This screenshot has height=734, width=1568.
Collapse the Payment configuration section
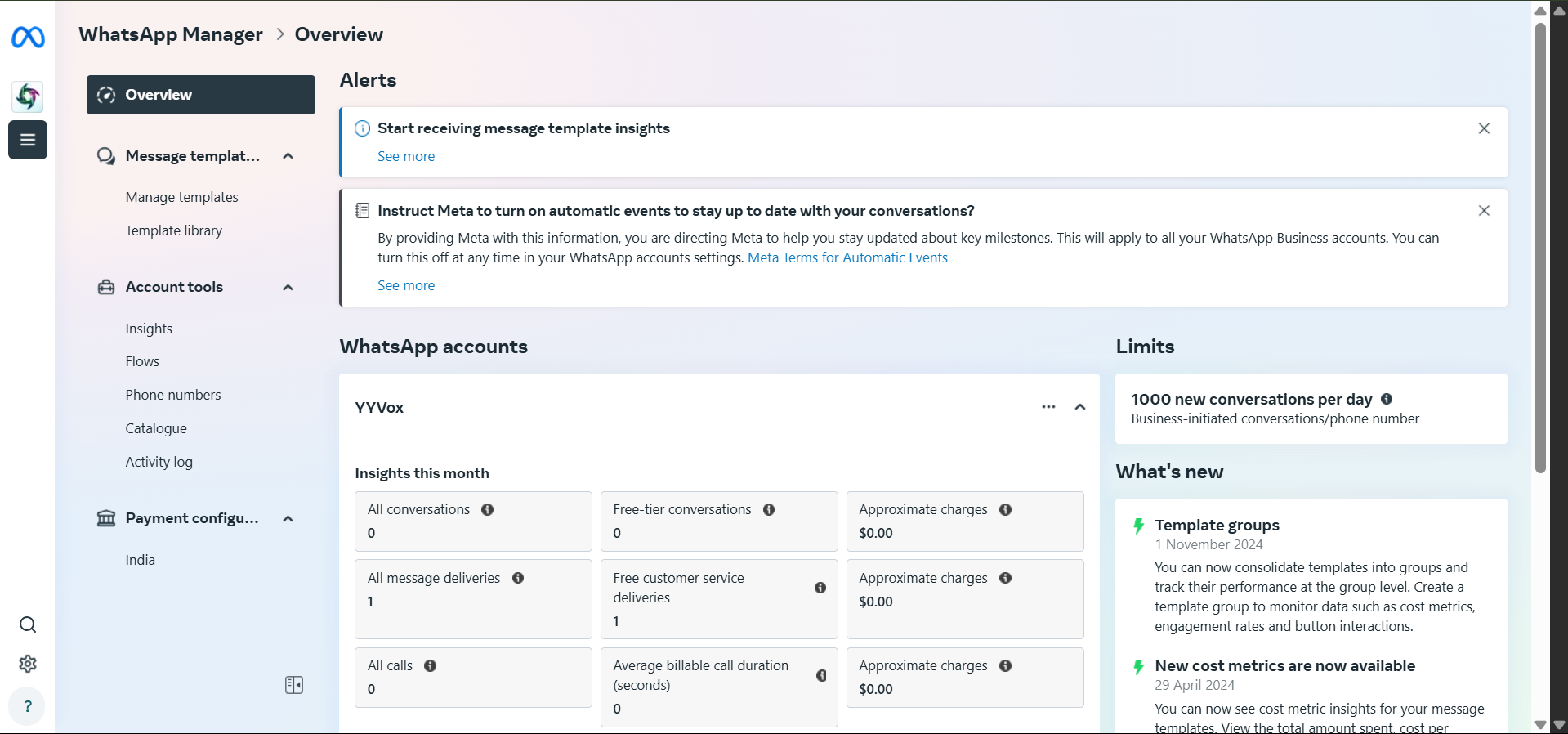288,518
